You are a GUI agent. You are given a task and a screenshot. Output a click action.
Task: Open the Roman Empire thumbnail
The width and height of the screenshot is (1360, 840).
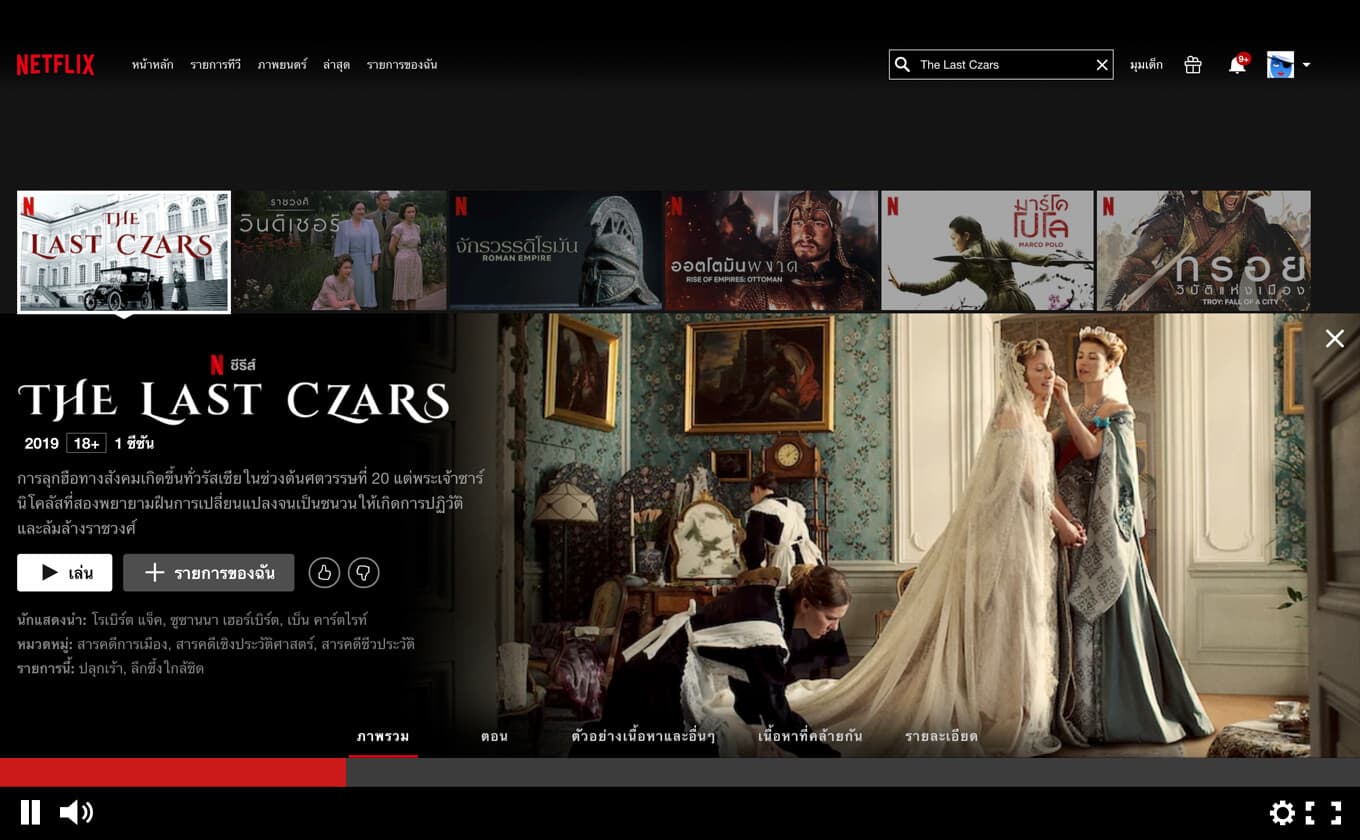pyautogui.click(x=556, y=251)
